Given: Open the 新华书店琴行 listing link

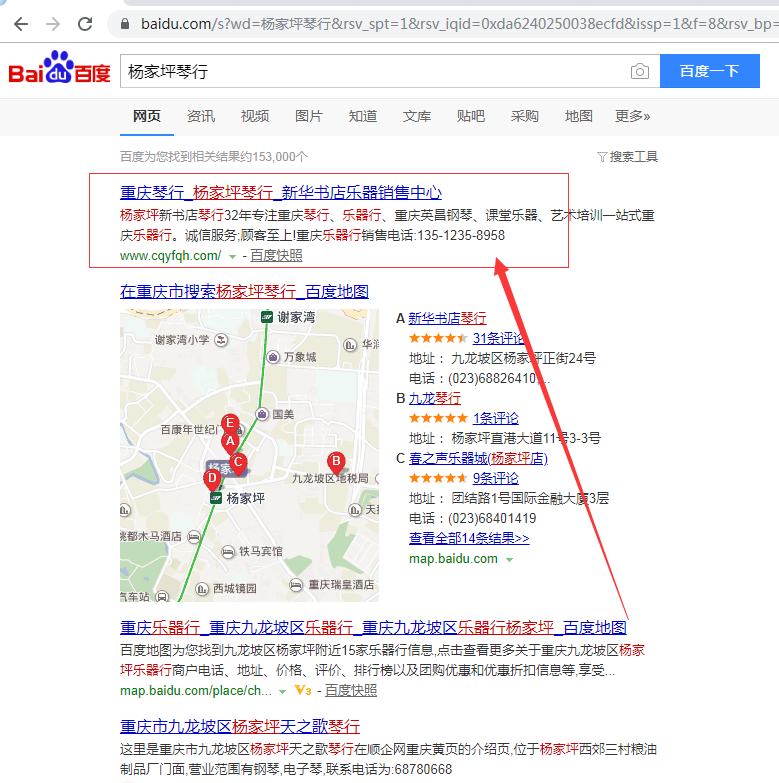Looking at the screenshot, I should click(447, 318).
